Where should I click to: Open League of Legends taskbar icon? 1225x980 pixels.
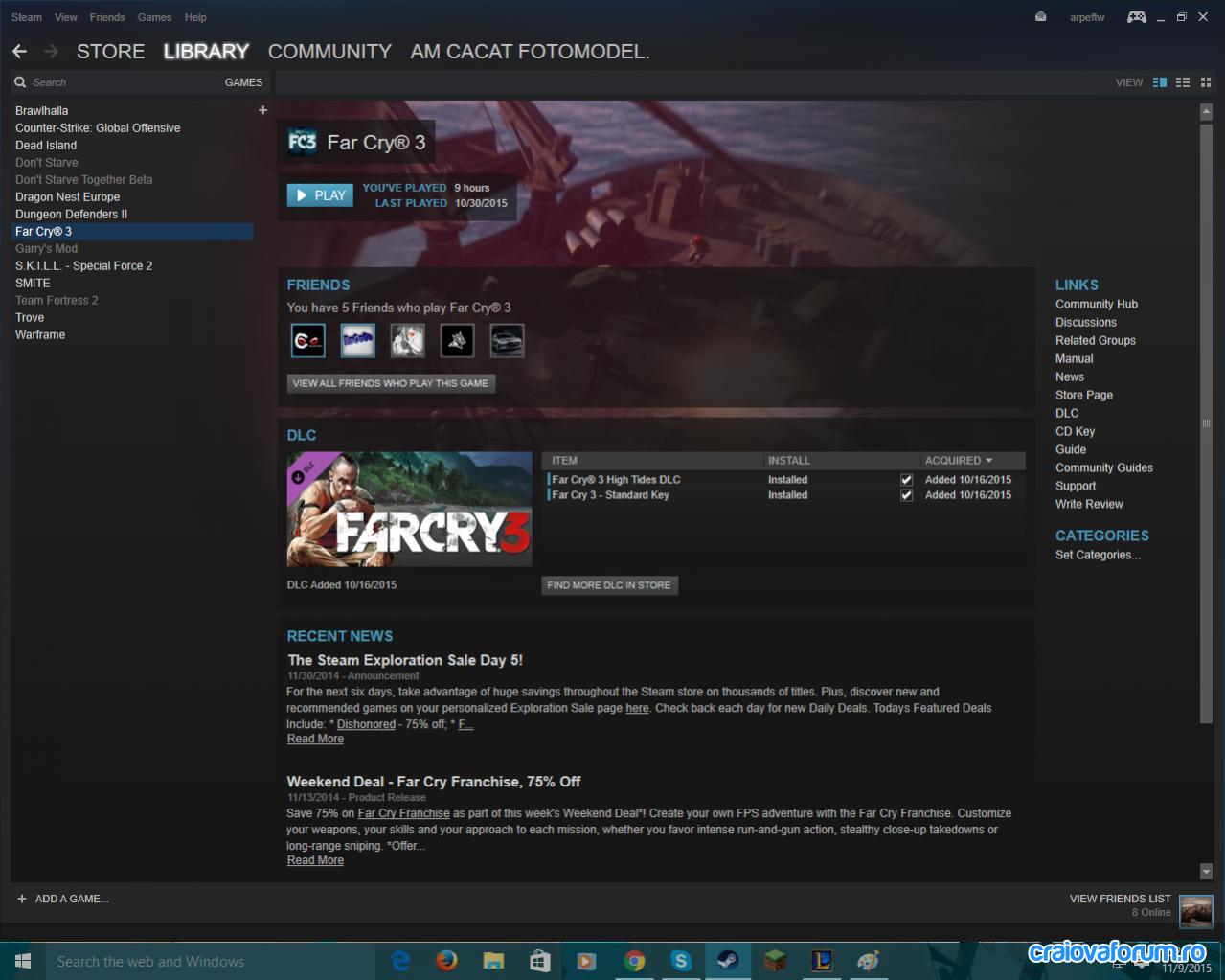point(821,961)
